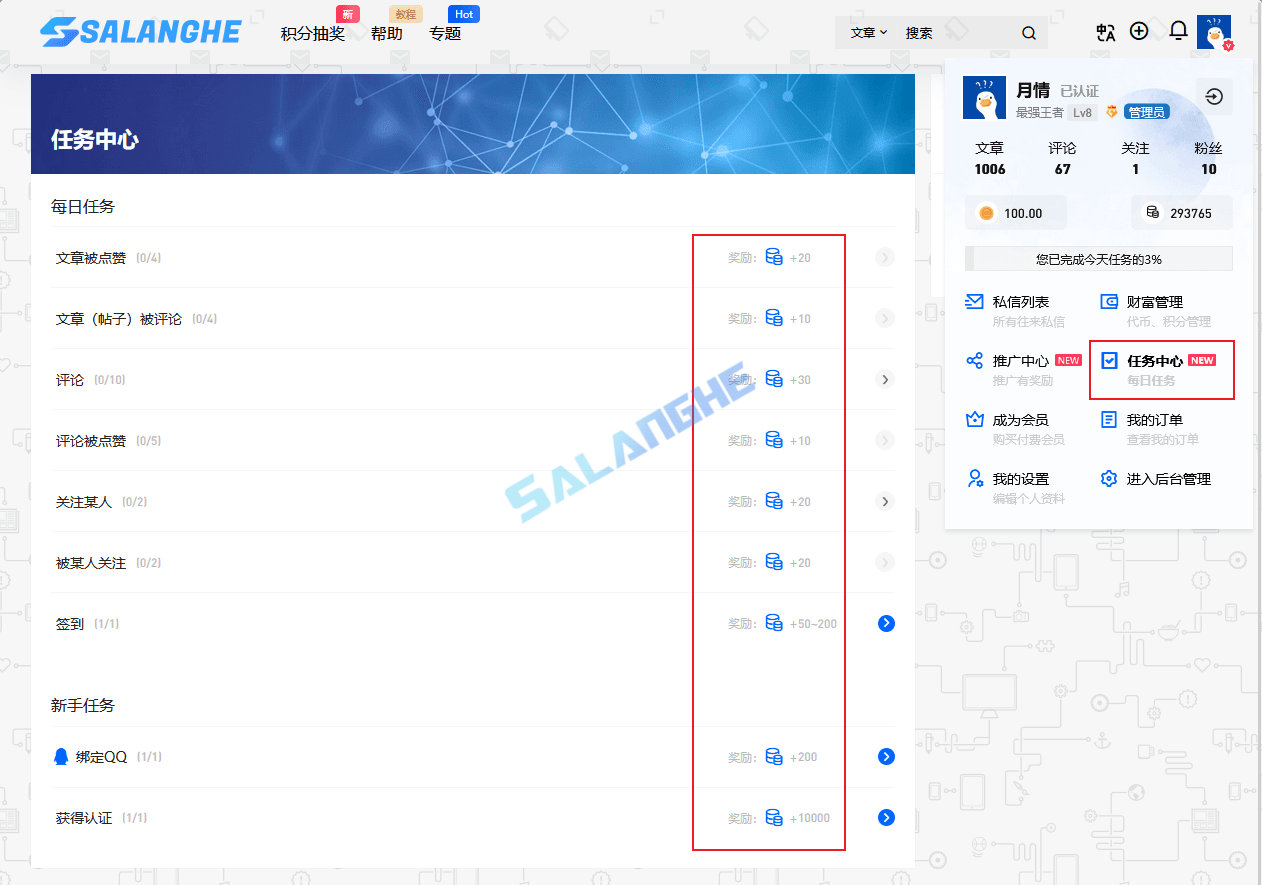Screen dimensions: 1262x885
Task: Switch to the 专题 navigation item
Action: (444, 32)
